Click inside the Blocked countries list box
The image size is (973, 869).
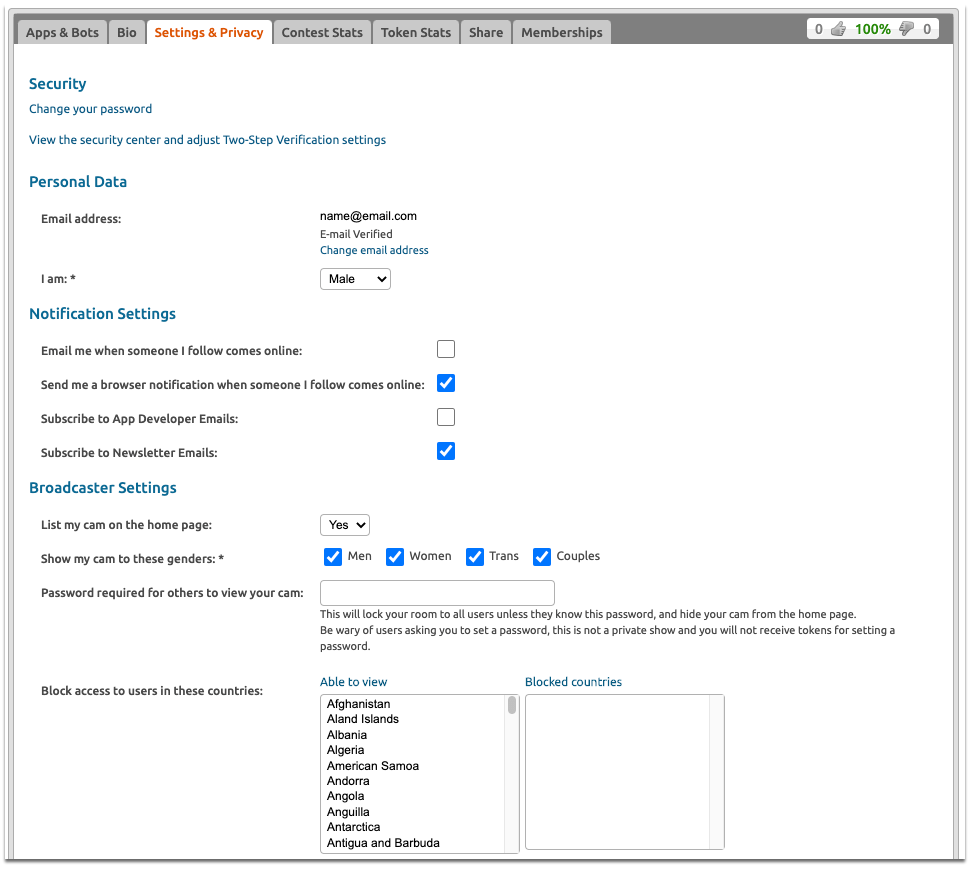[624, 772]
